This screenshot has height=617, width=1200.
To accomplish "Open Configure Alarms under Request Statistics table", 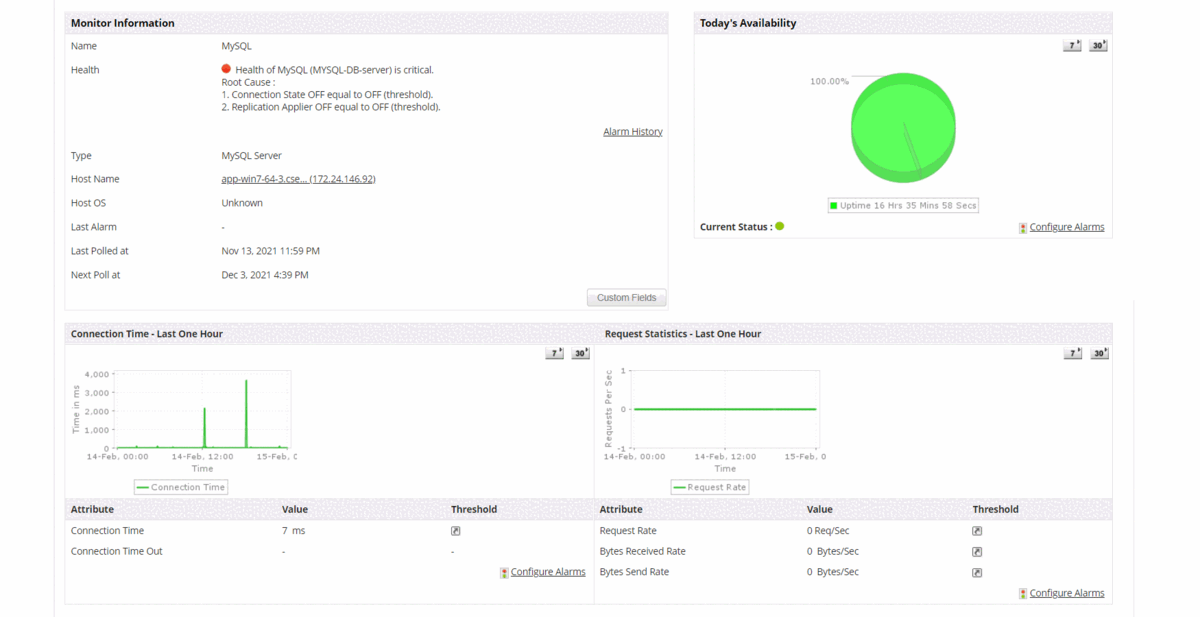I will pyautogui.click(x=1067, y=593).
